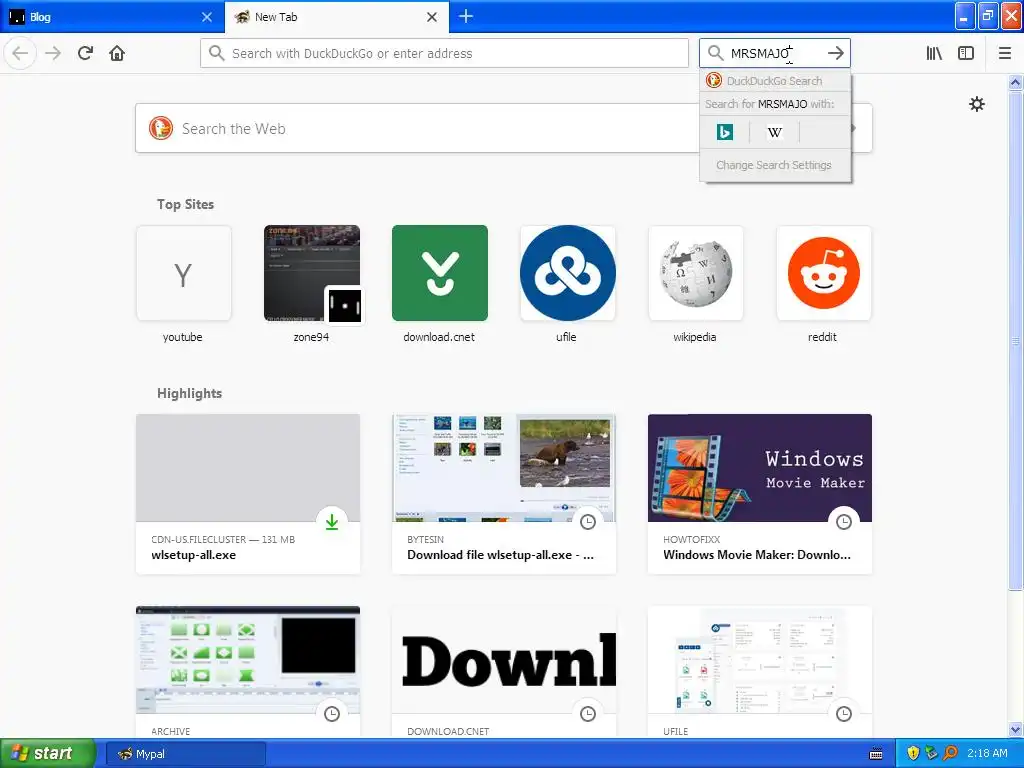Toggle the sidebar view icon
The height and width of the screenshot is (768, 1024).
(966, 53)
